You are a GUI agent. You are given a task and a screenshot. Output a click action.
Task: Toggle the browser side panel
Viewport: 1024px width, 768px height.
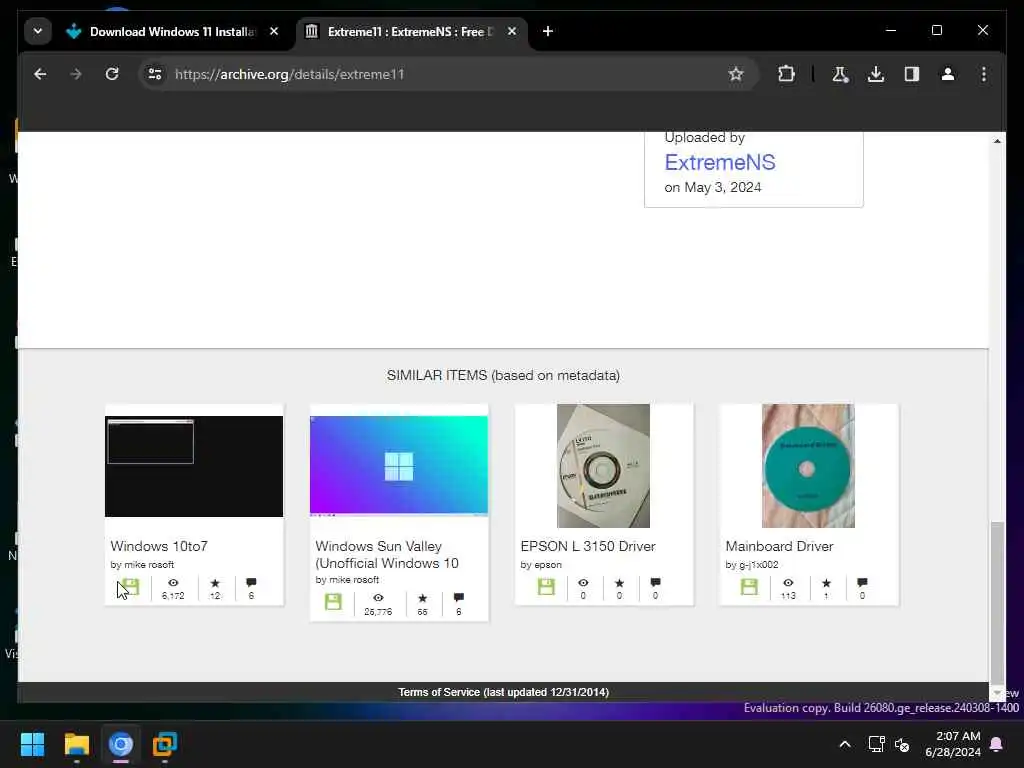coord(912,74)
